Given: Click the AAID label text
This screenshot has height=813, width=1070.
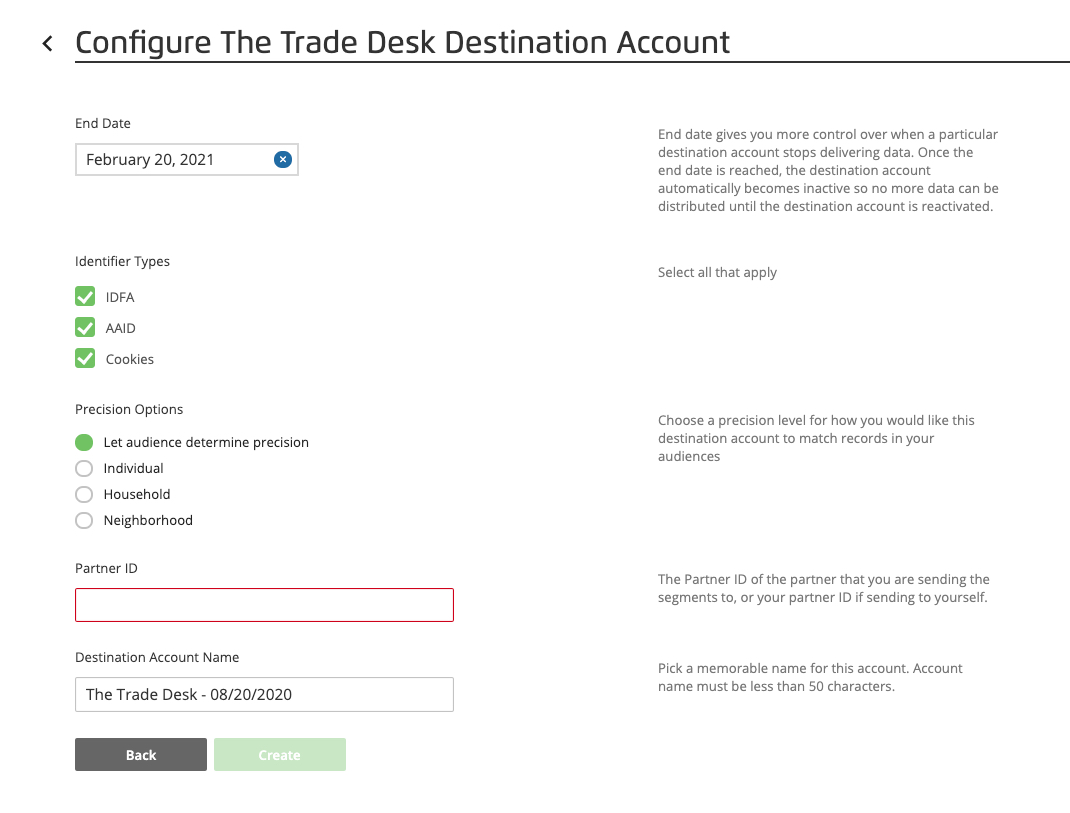Looking at the screenshot, I should (121, 328).
